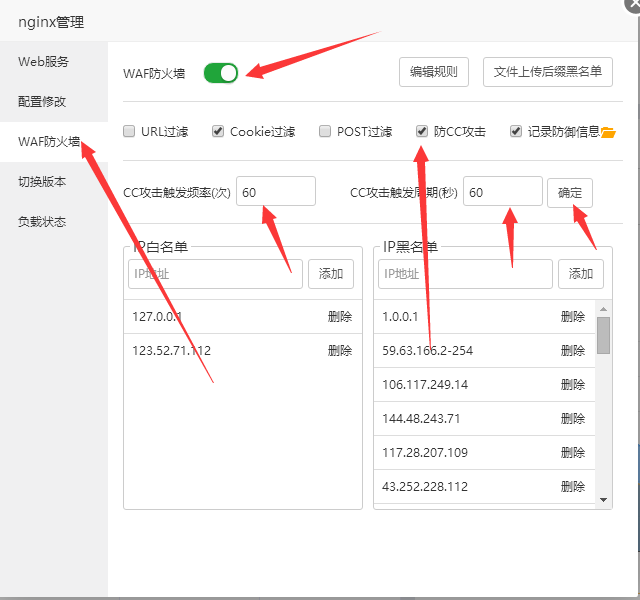The image size is (640, 600).
Task: Delete 123.52.71.112 from the whitelist
Action: point(340,351)
